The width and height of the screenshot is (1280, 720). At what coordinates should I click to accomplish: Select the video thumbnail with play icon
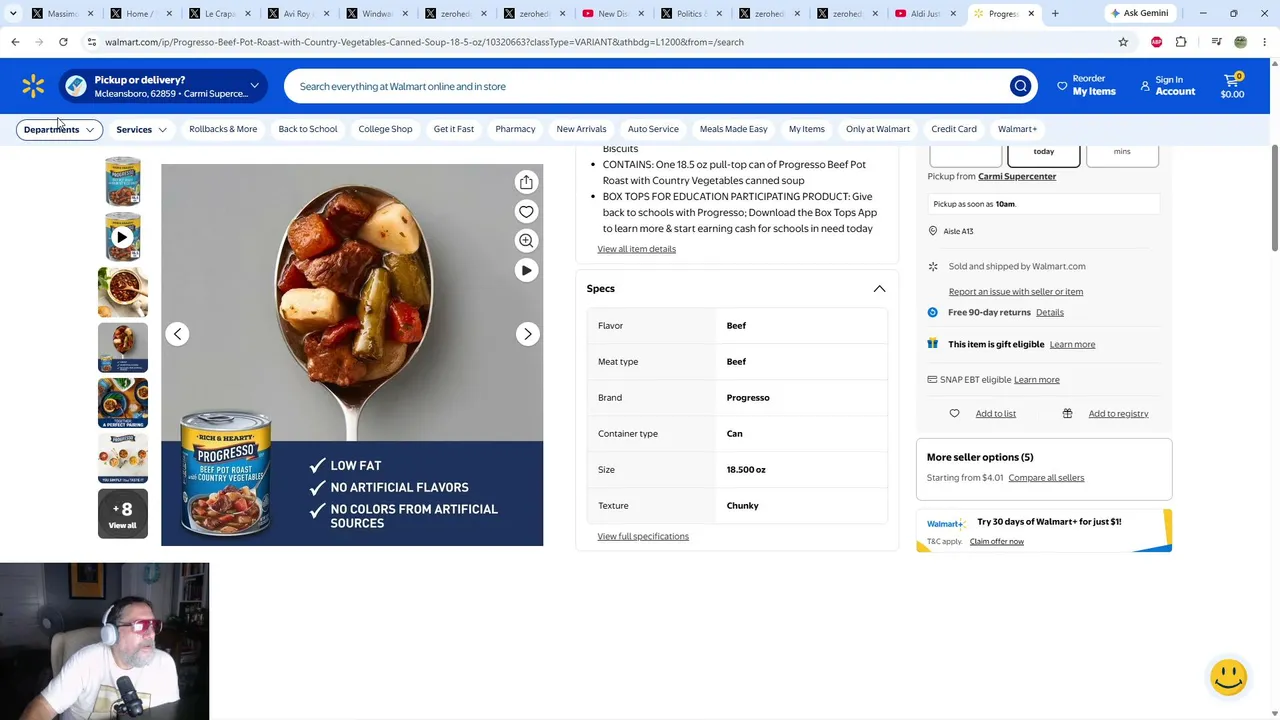(x=123, y=237)
